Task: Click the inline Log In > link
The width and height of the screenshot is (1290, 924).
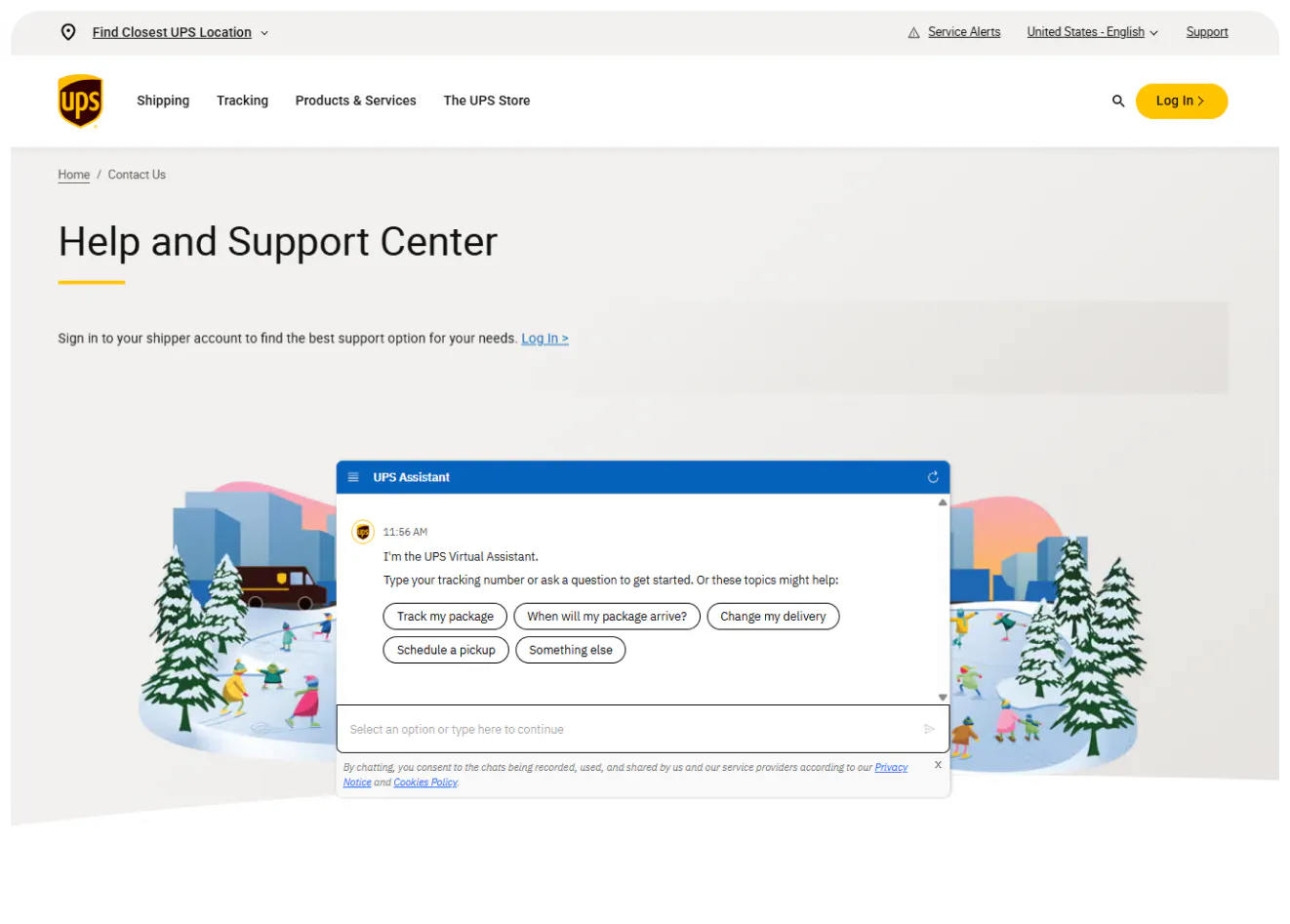Action: coord(544,339)
